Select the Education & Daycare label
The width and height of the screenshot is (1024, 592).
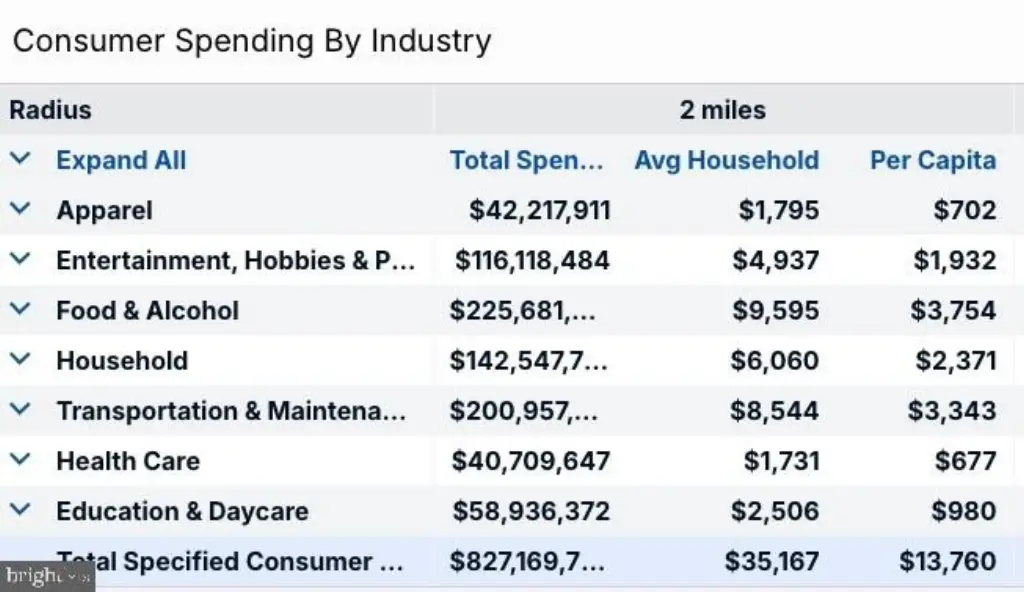point(182,511)
